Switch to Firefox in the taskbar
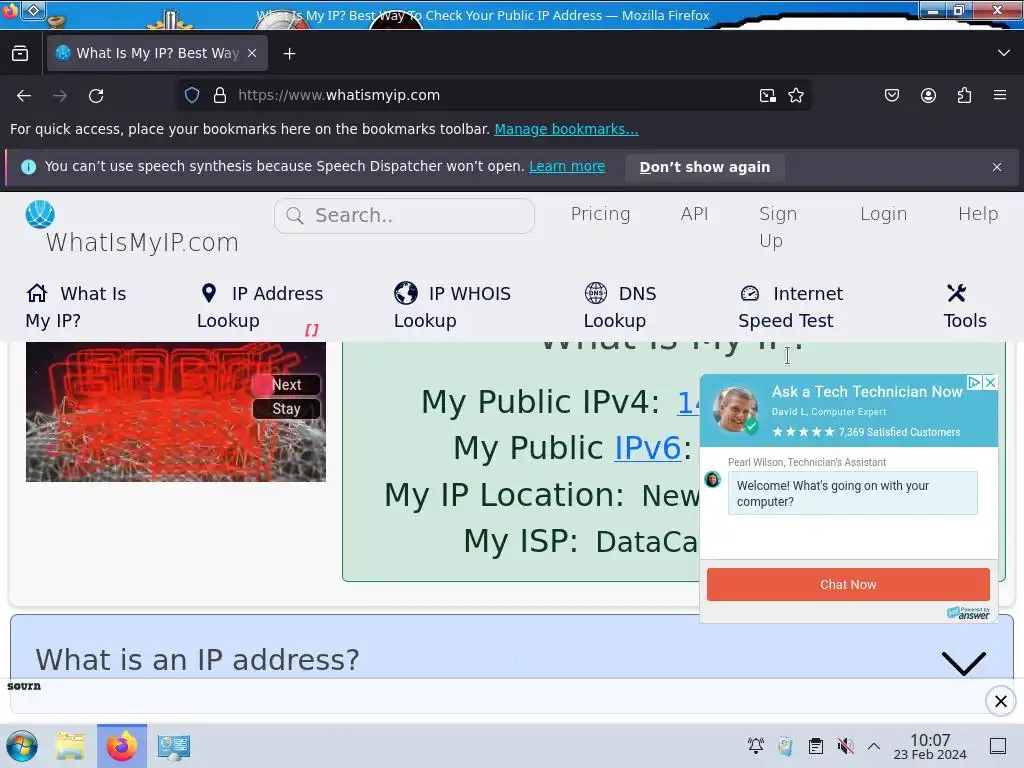The width and height of the screenshot is (1024, 768). point(122,746)
